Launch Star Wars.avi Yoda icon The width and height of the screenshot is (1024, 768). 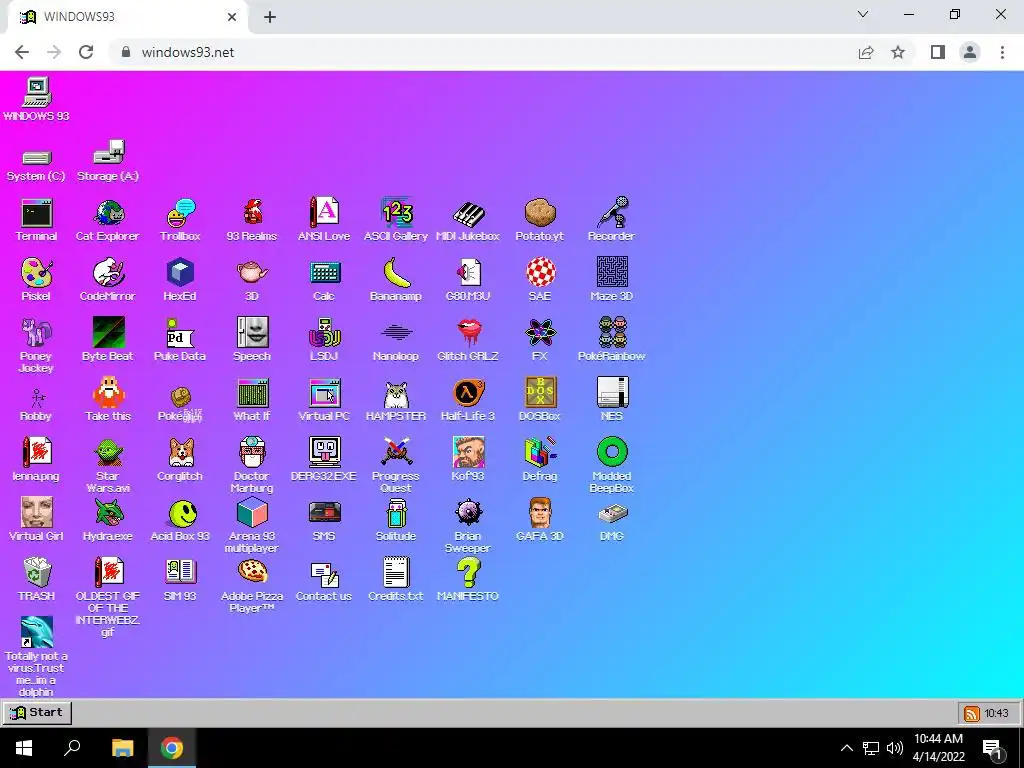pos(108,453)
